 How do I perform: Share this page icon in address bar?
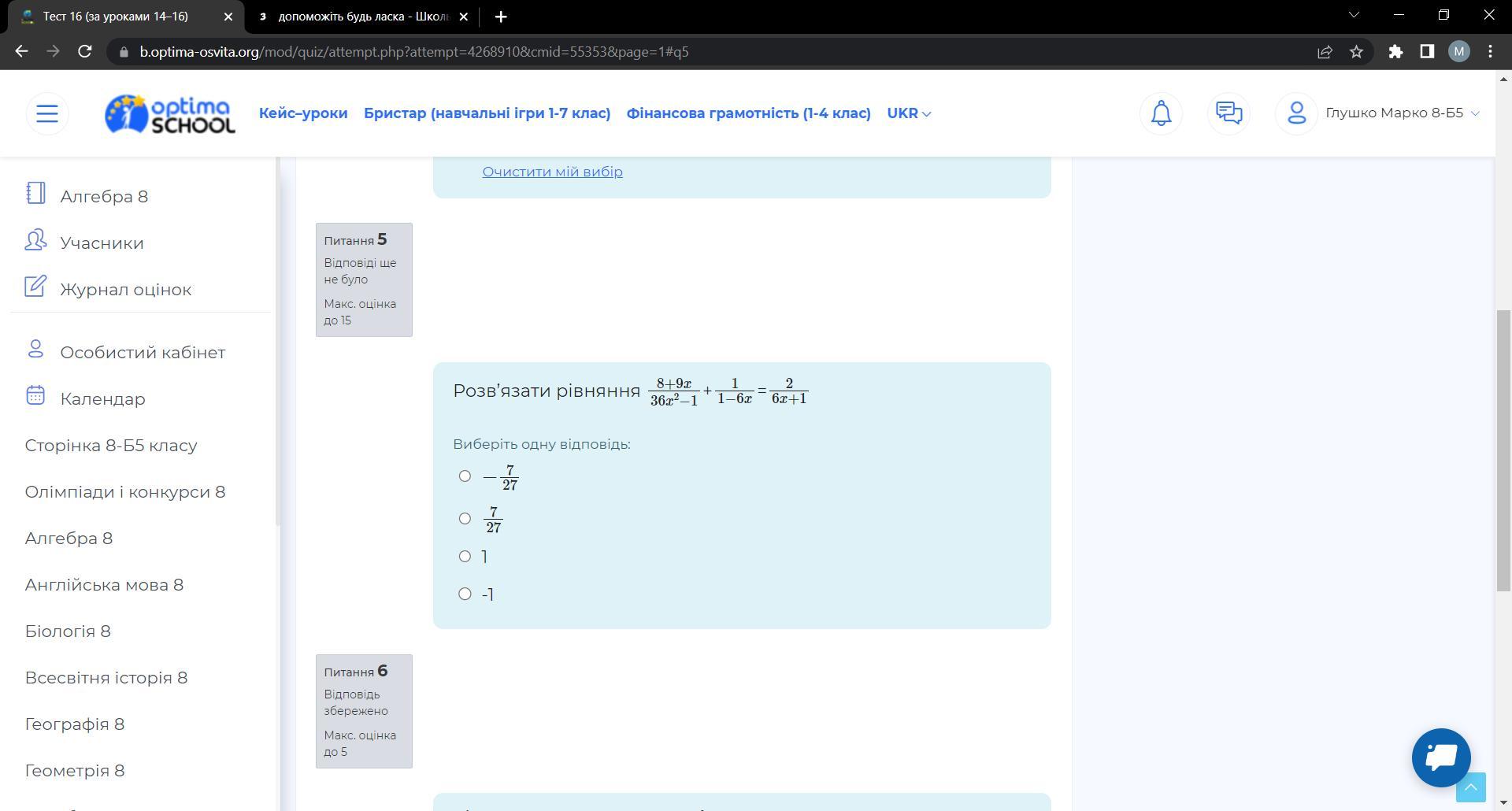pyautogui.click(x=1325, y=51)
